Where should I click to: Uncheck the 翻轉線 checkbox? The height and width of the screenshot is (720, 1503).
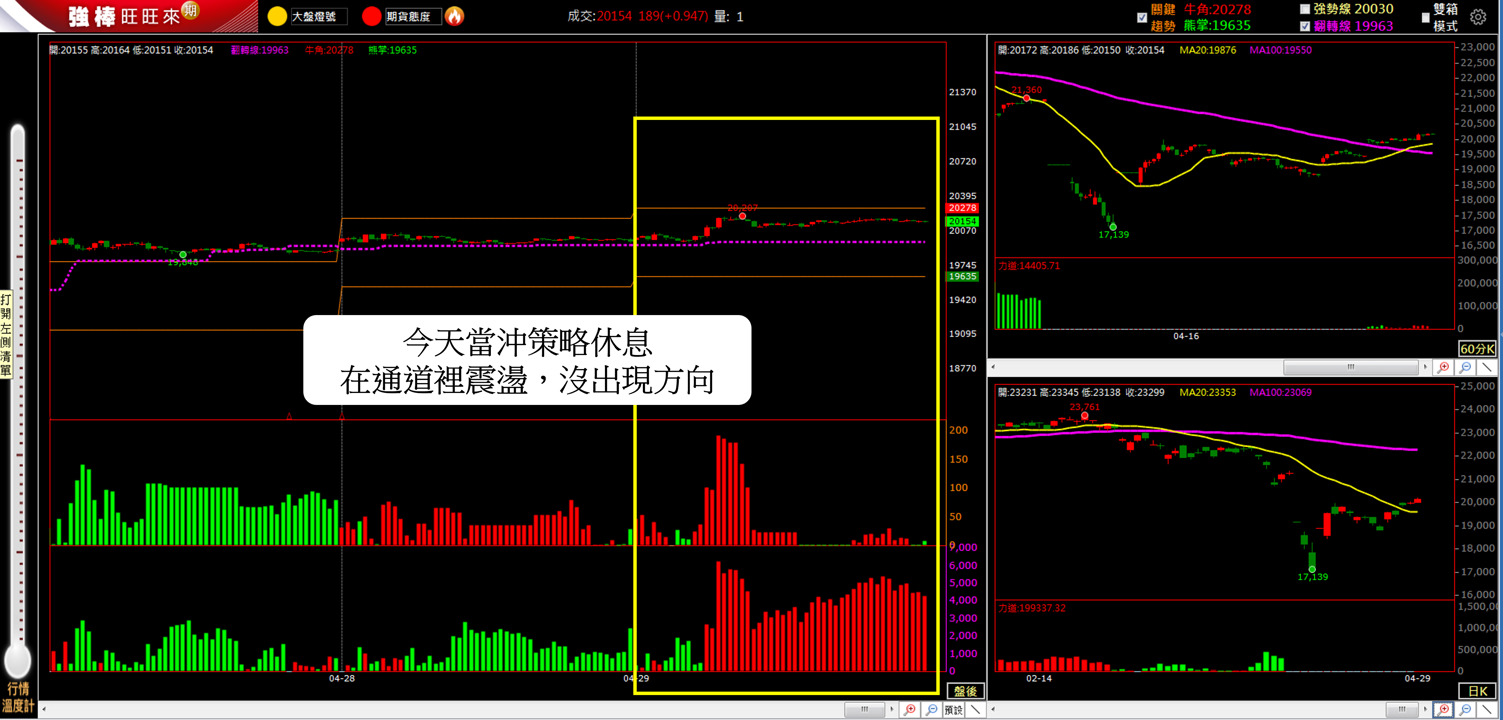tap(1304, 26)
